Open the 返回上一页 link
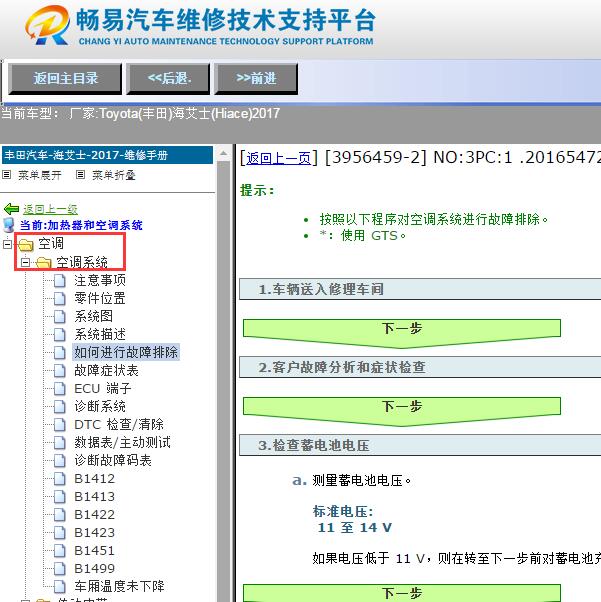601x602 pixels. (278, 158)
